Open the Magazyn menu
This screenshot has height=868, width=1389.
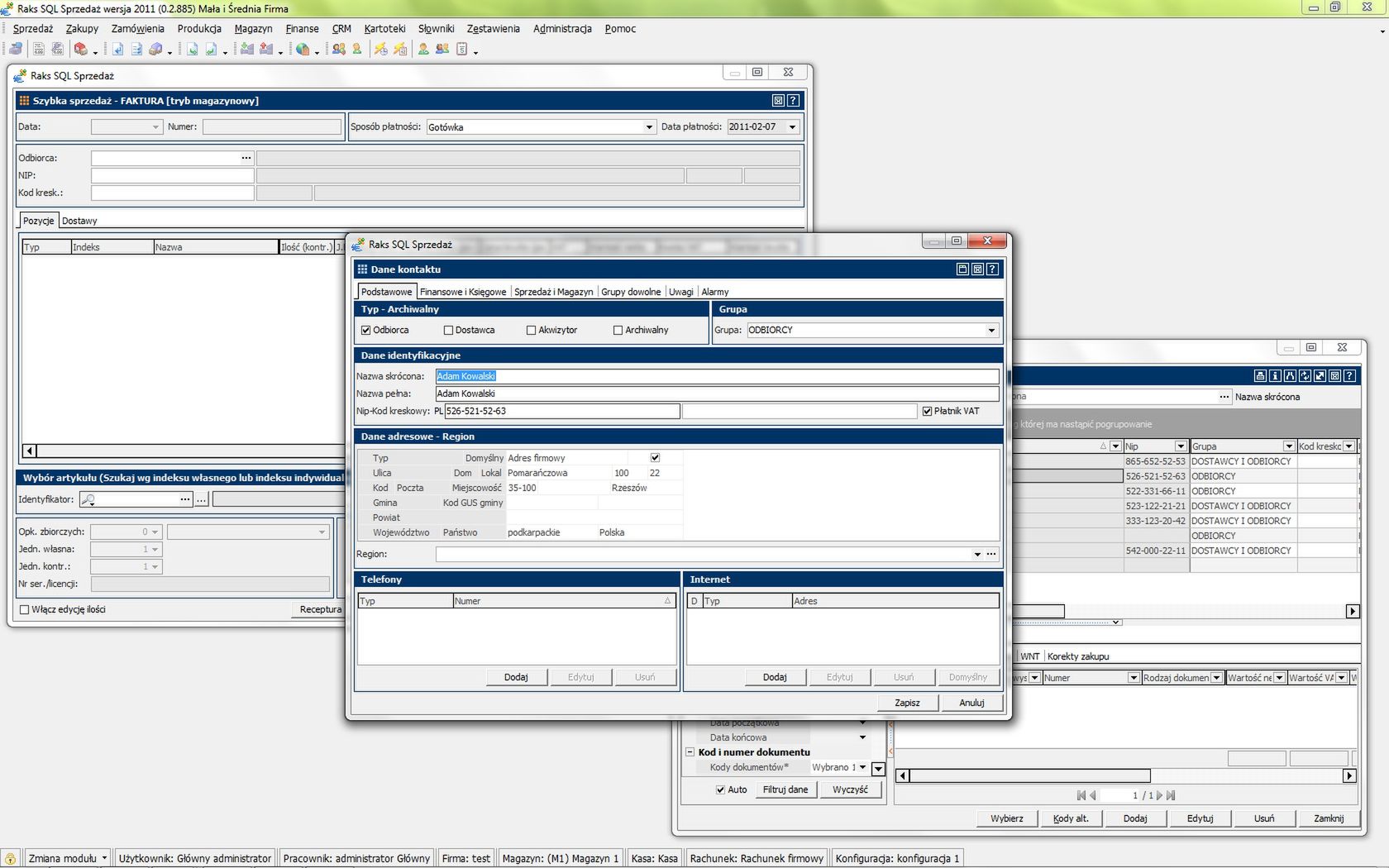click(x=253, y=28)
